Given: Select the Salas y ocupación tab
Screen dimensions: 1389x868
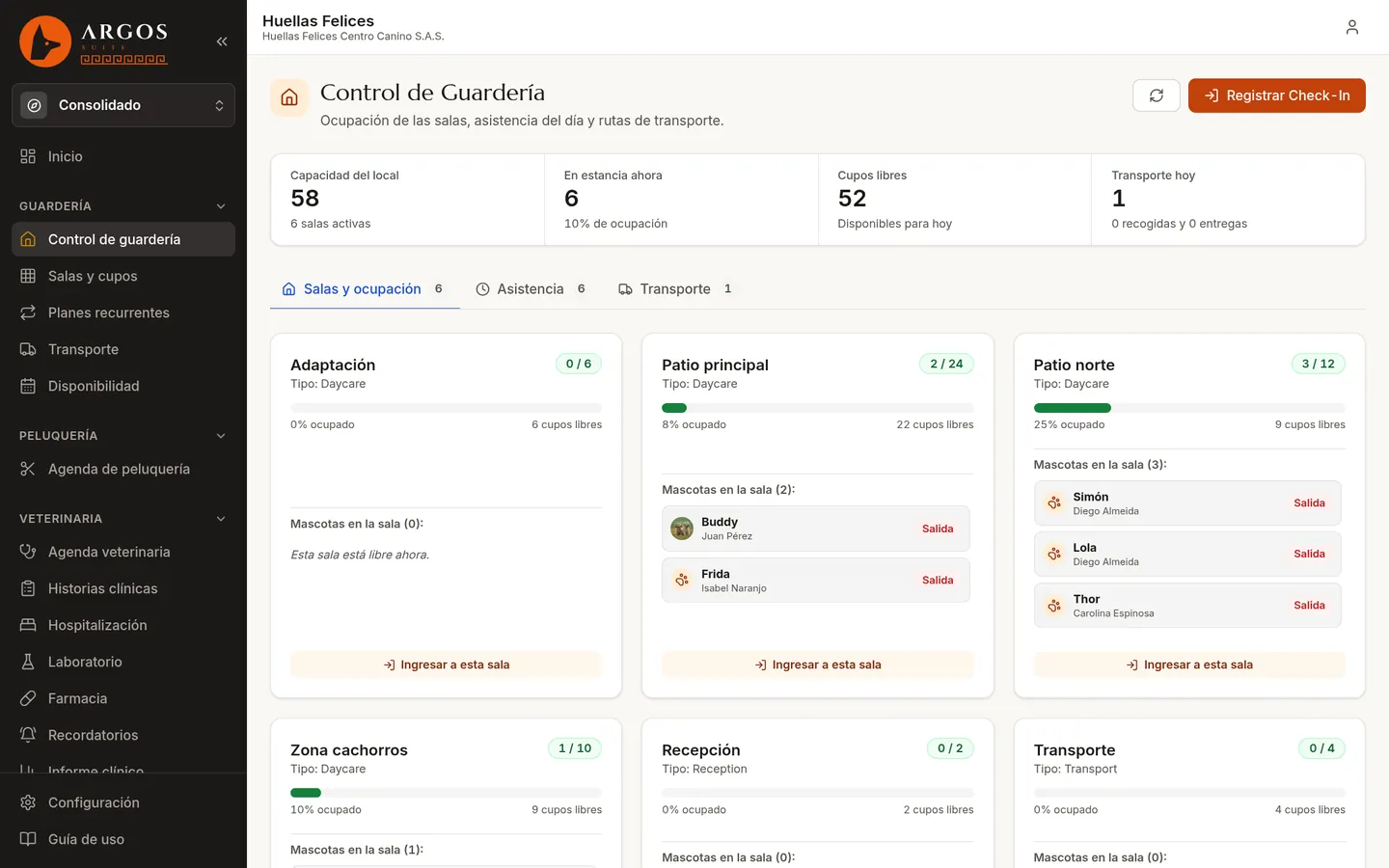Looking at the screenshot, I should coord(365,289).
